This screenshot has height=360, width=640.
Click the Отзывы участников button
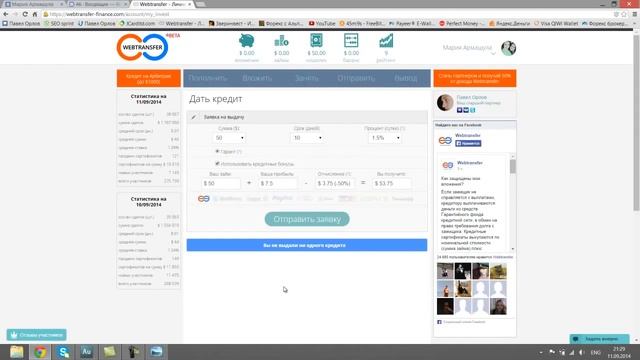(x=37, y=335)
